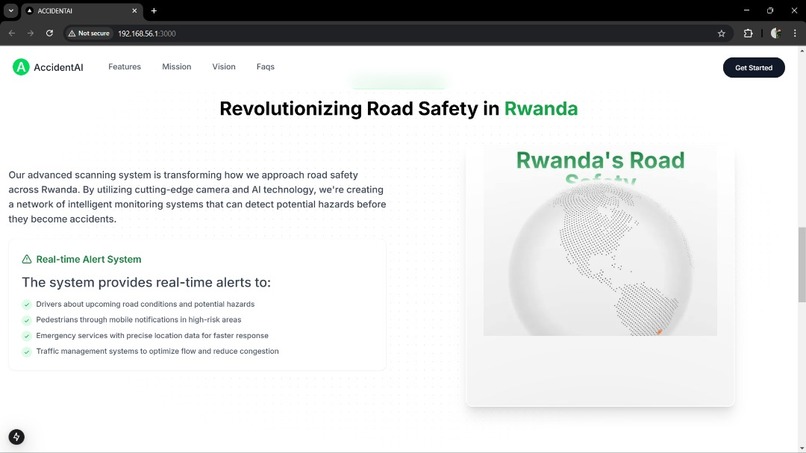The height and width of the screenshot is (453, 806).
Task: Restore down the Chrome window
Action: coord(770,11)
